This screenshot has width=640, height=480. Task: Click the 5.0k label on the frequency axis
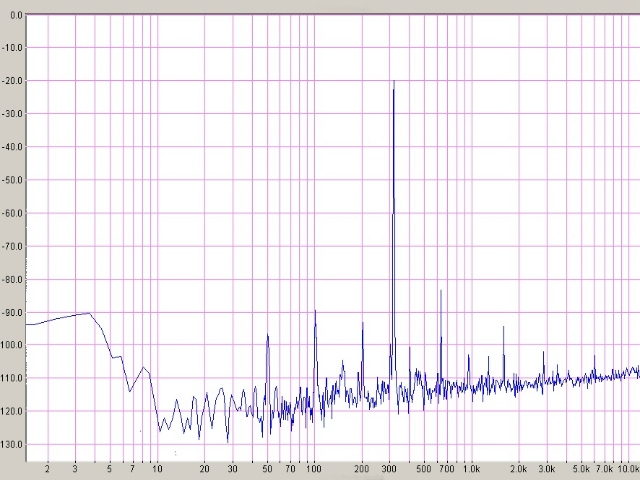click(580, 468)
